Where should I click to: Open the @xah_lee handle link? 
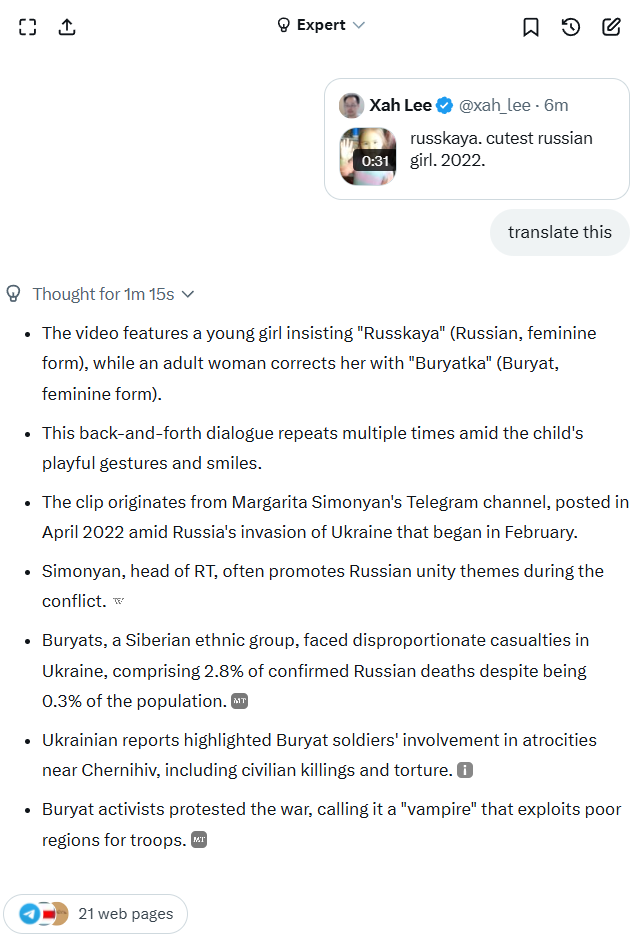pos(495,106)
